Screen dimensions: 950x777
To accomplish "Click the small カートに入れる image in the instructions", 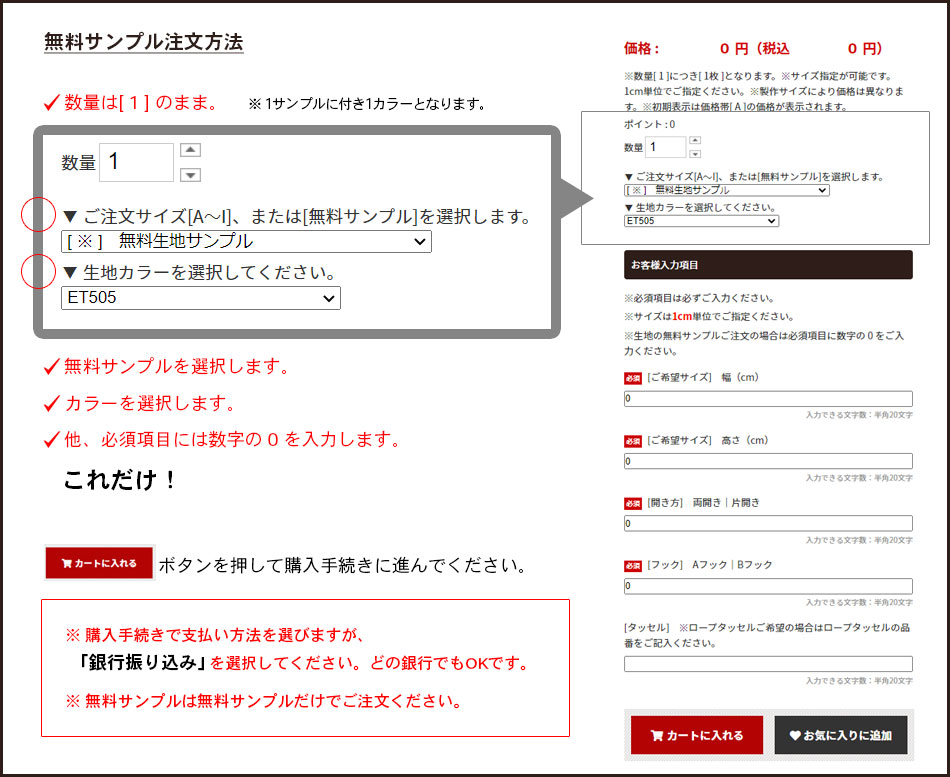I will [99, 563].
